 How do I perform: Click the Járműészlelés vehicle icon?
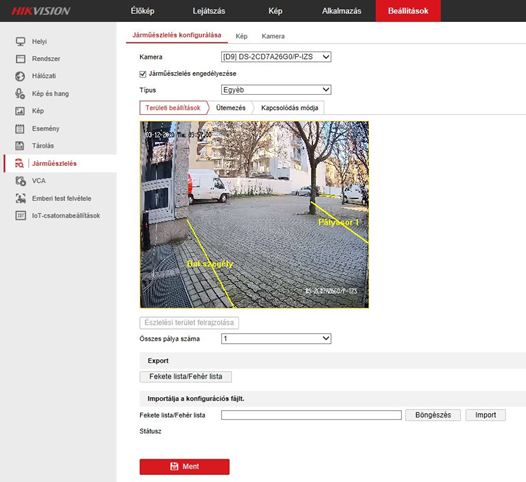pyautogui.click(x=19, y=163)
